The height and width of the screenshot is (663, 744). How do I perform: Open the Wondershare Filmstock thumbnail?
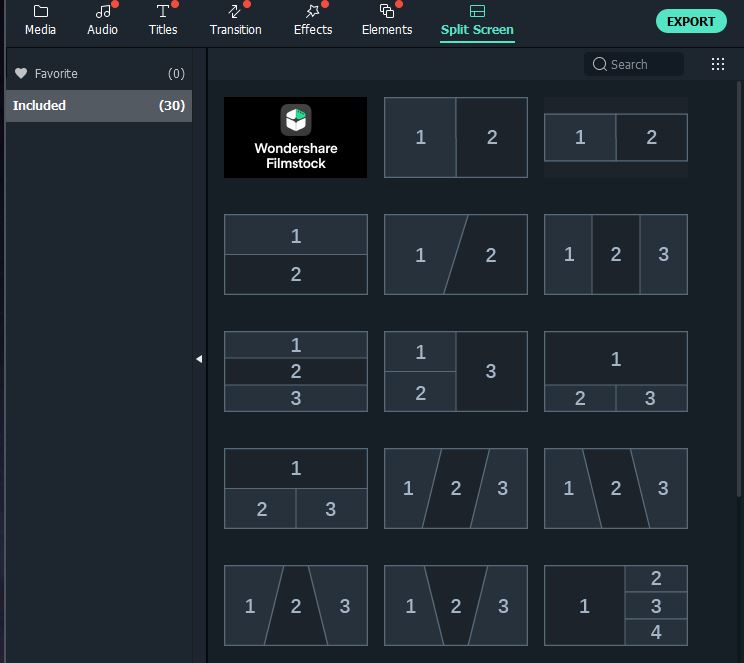pos(295,137)
